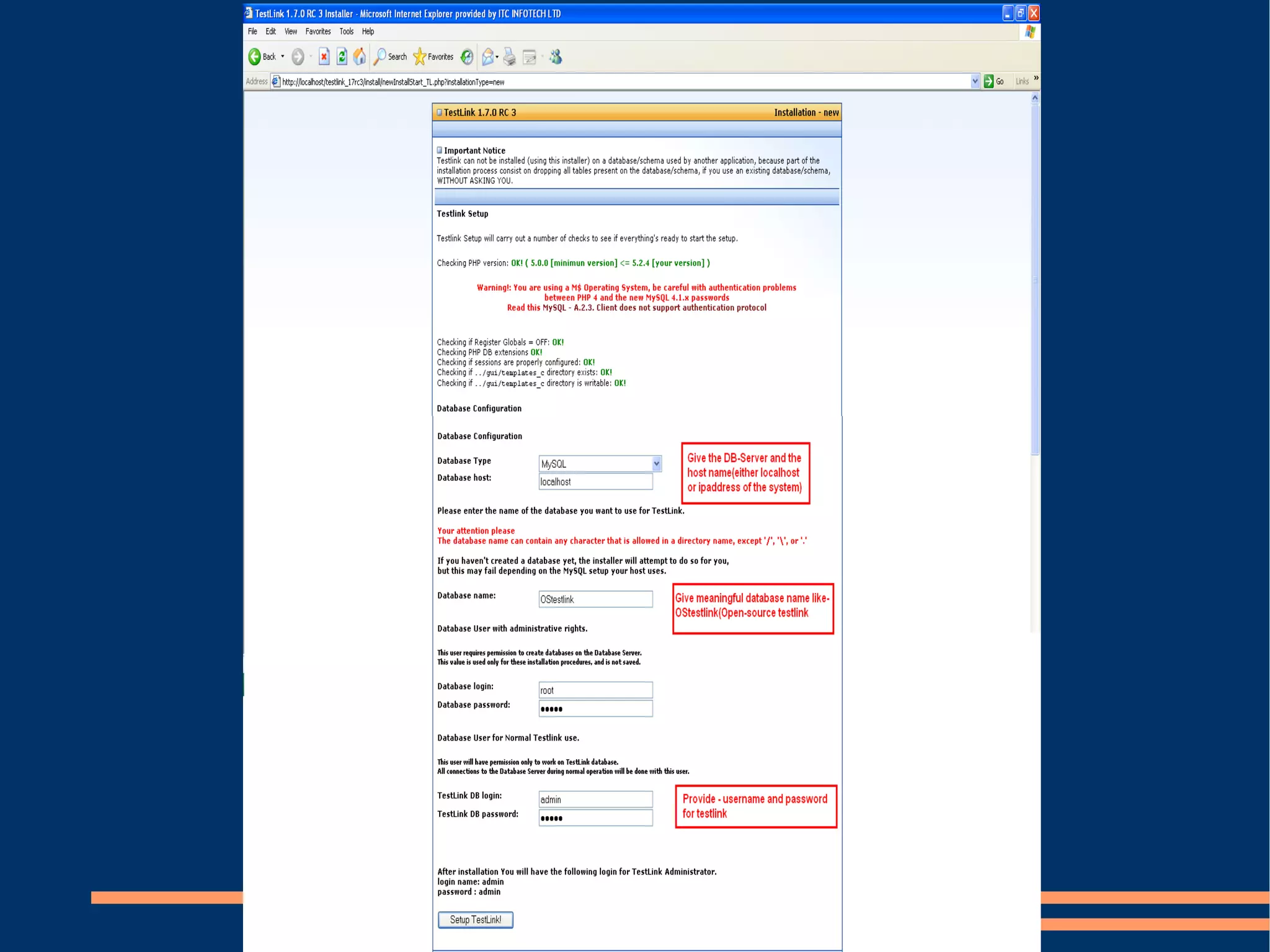Go to Home page icon
The image size is (1270, 952).
point(360,57)
